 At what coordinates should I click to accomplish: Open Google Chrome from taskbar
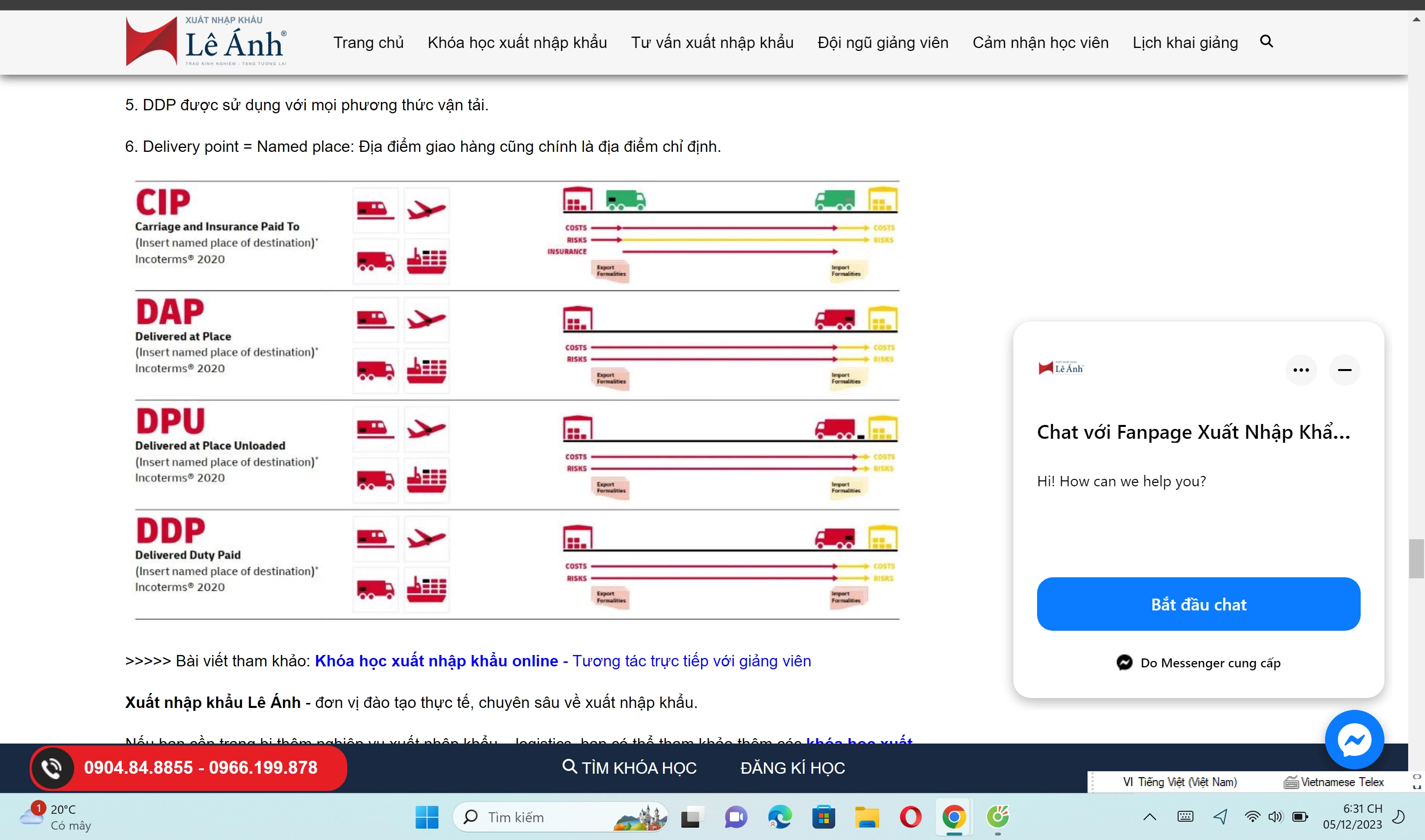point(953,817)
